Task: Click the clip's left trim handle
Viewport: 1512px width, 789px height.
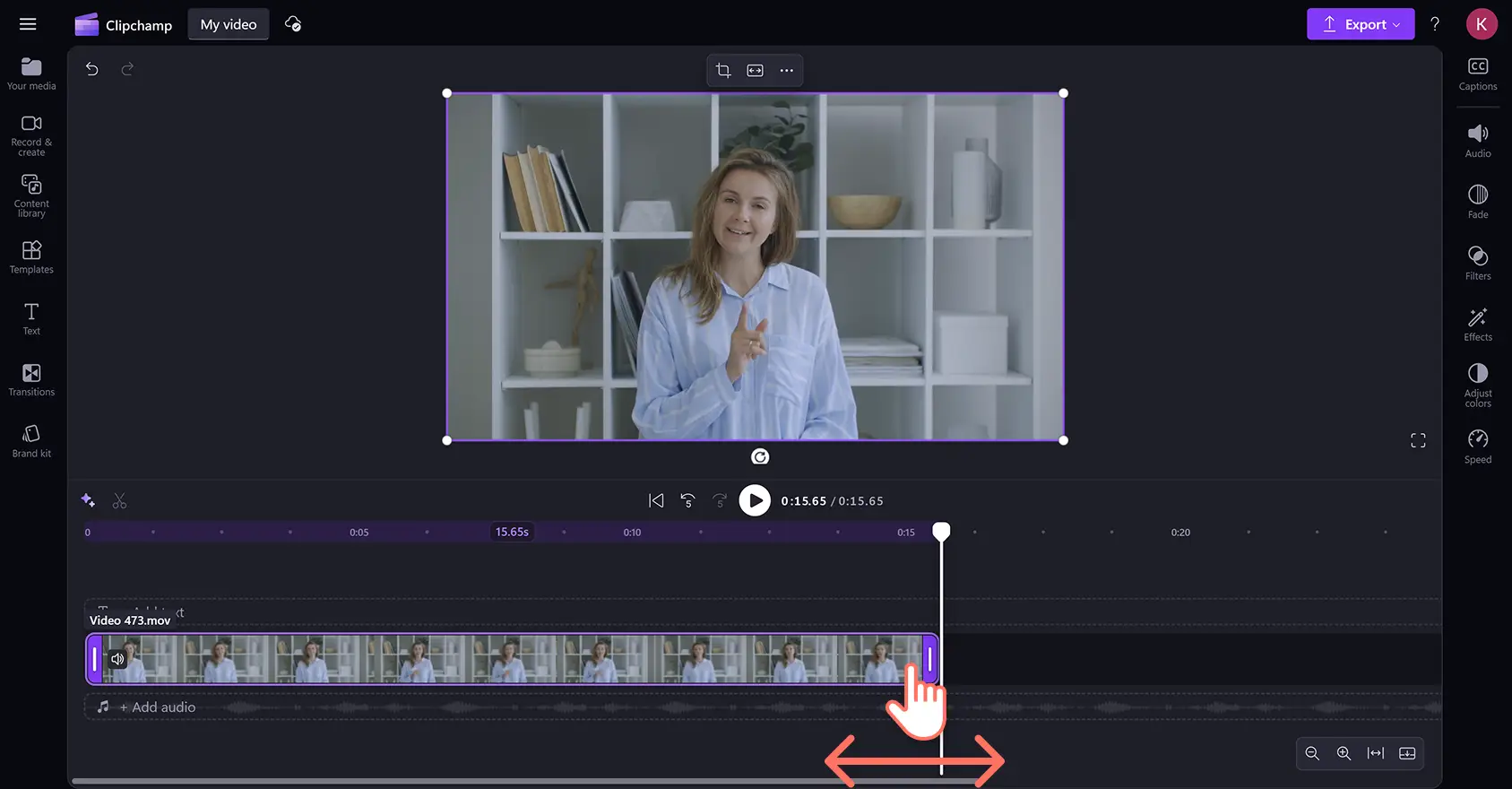Action: pyautogui.click(x=94, y=659)
